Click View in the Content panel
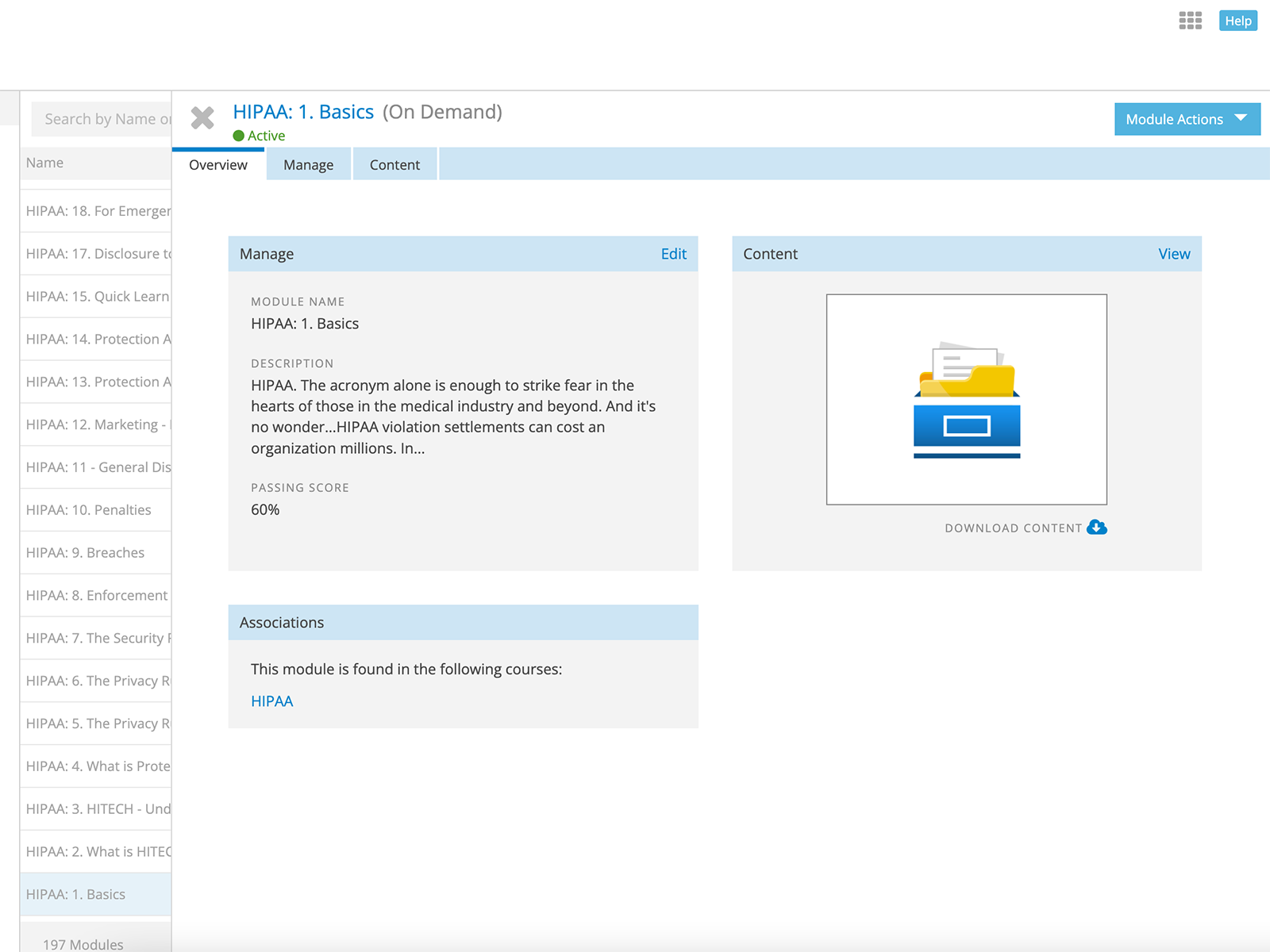This screenshot has height=952, width=1270. [1173, 254]
